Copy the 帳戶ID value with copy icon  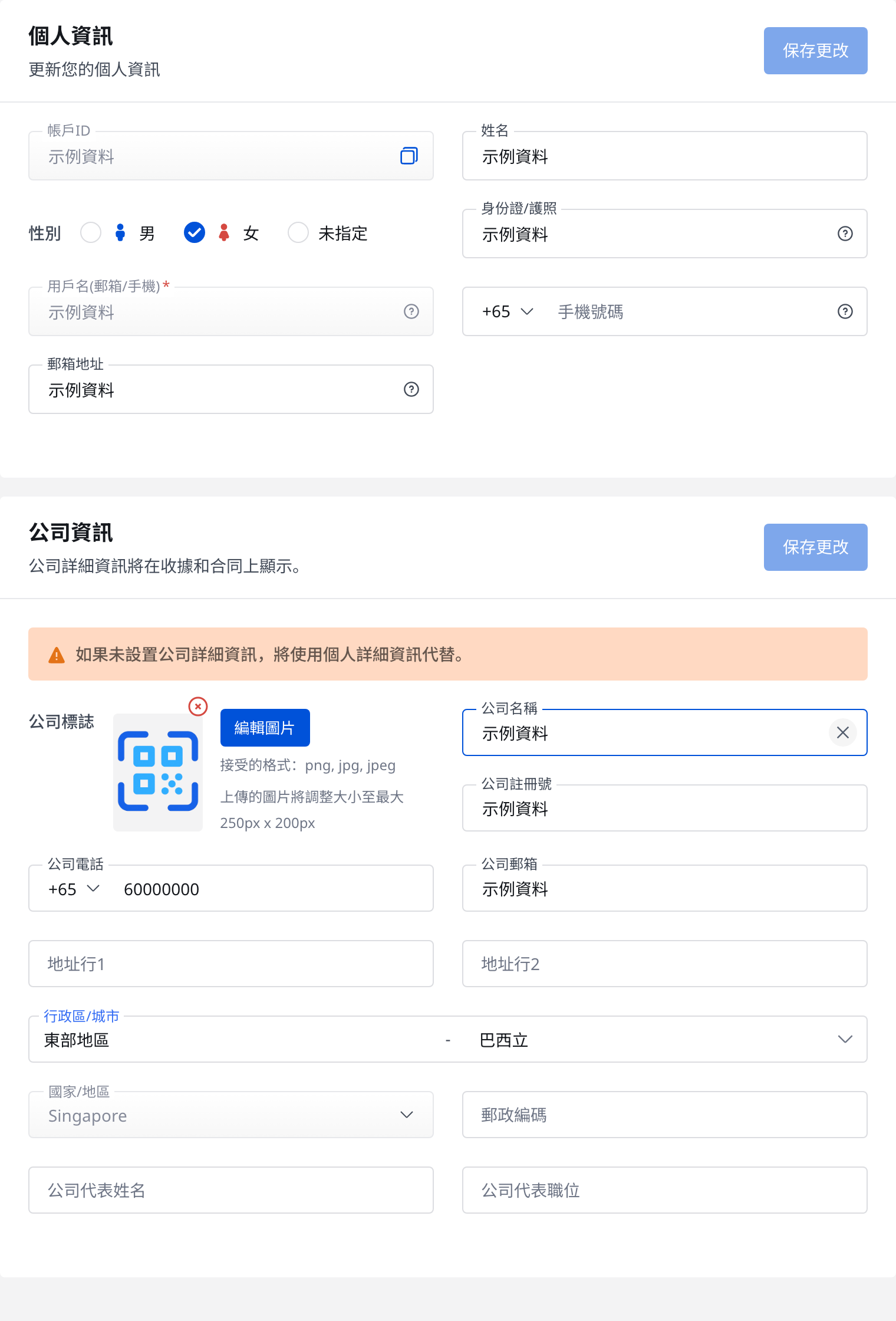[409, 156]
